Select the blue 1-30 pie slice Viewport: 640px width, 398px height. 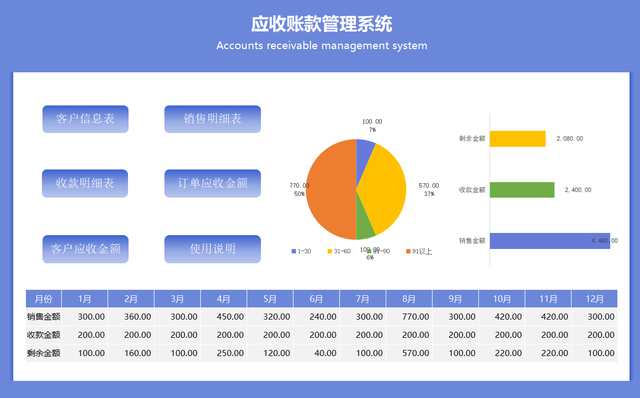click(363, 157)
